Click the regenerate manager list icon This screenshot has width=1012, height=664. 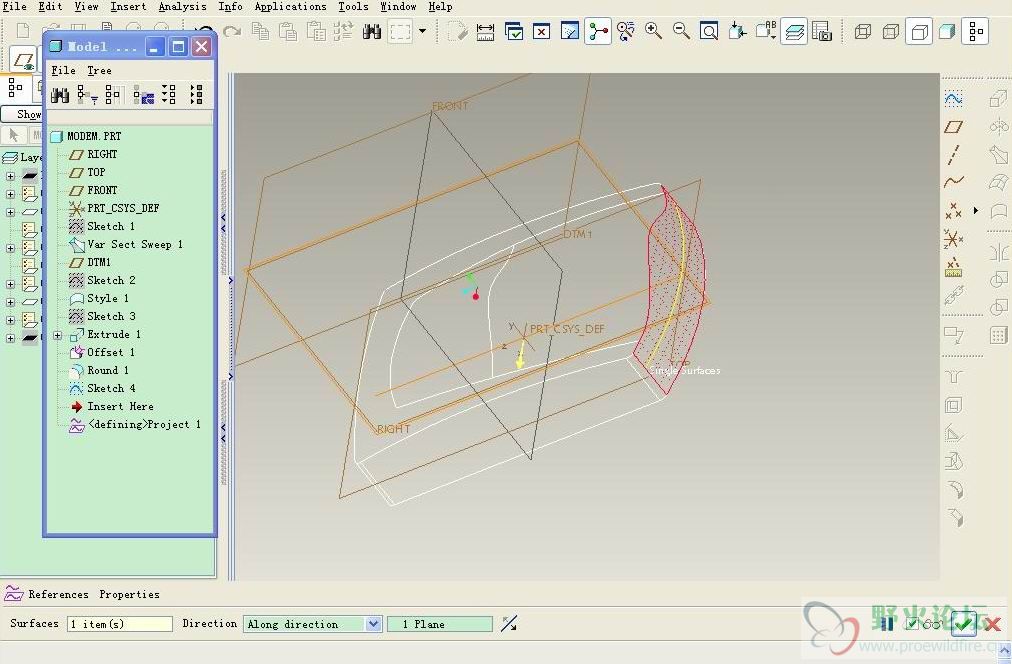click(343, 31)
